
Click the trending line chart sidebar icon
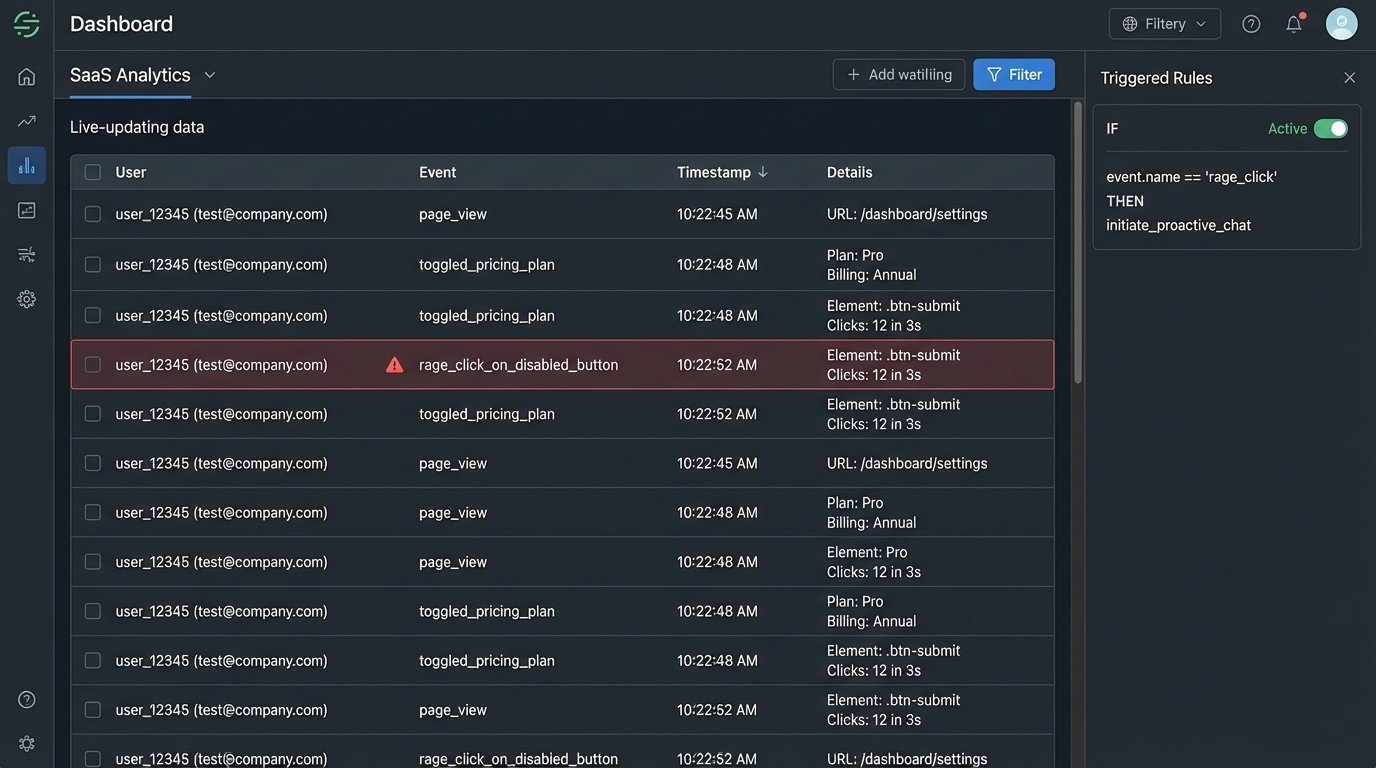pyautogui.click(x=27, y=121)
